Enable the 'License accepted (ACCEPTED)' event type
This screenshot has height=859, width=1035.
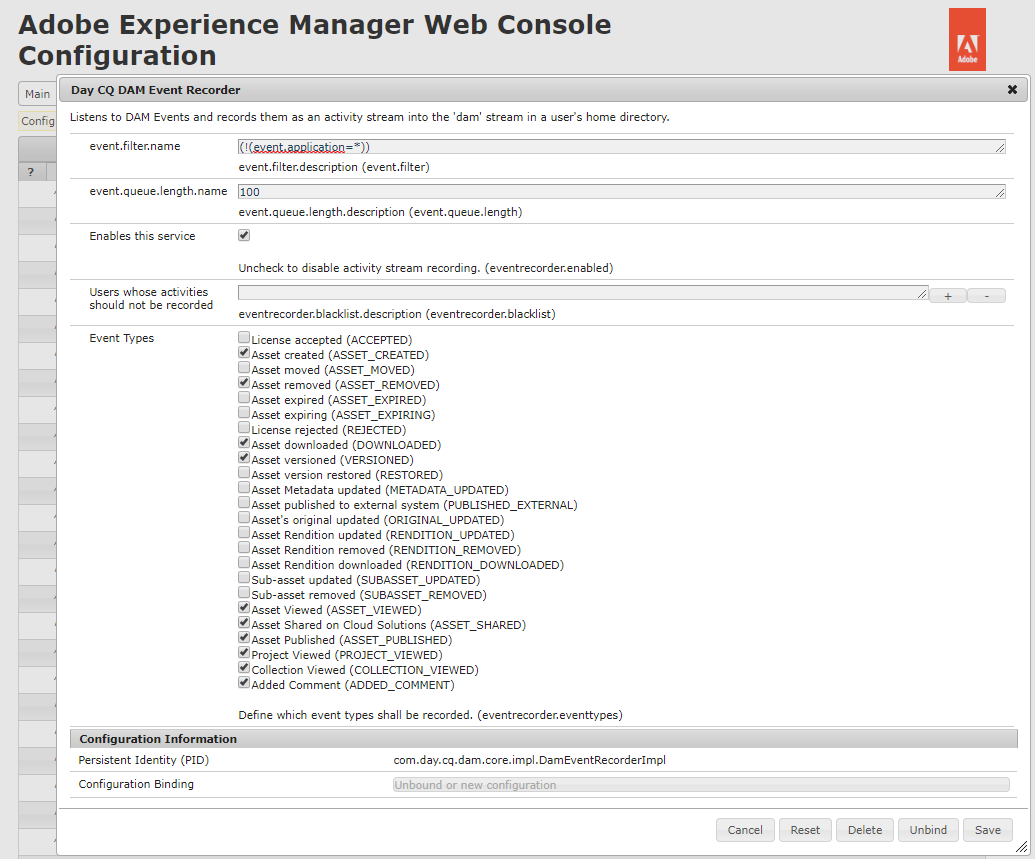[x=243, y=339]
